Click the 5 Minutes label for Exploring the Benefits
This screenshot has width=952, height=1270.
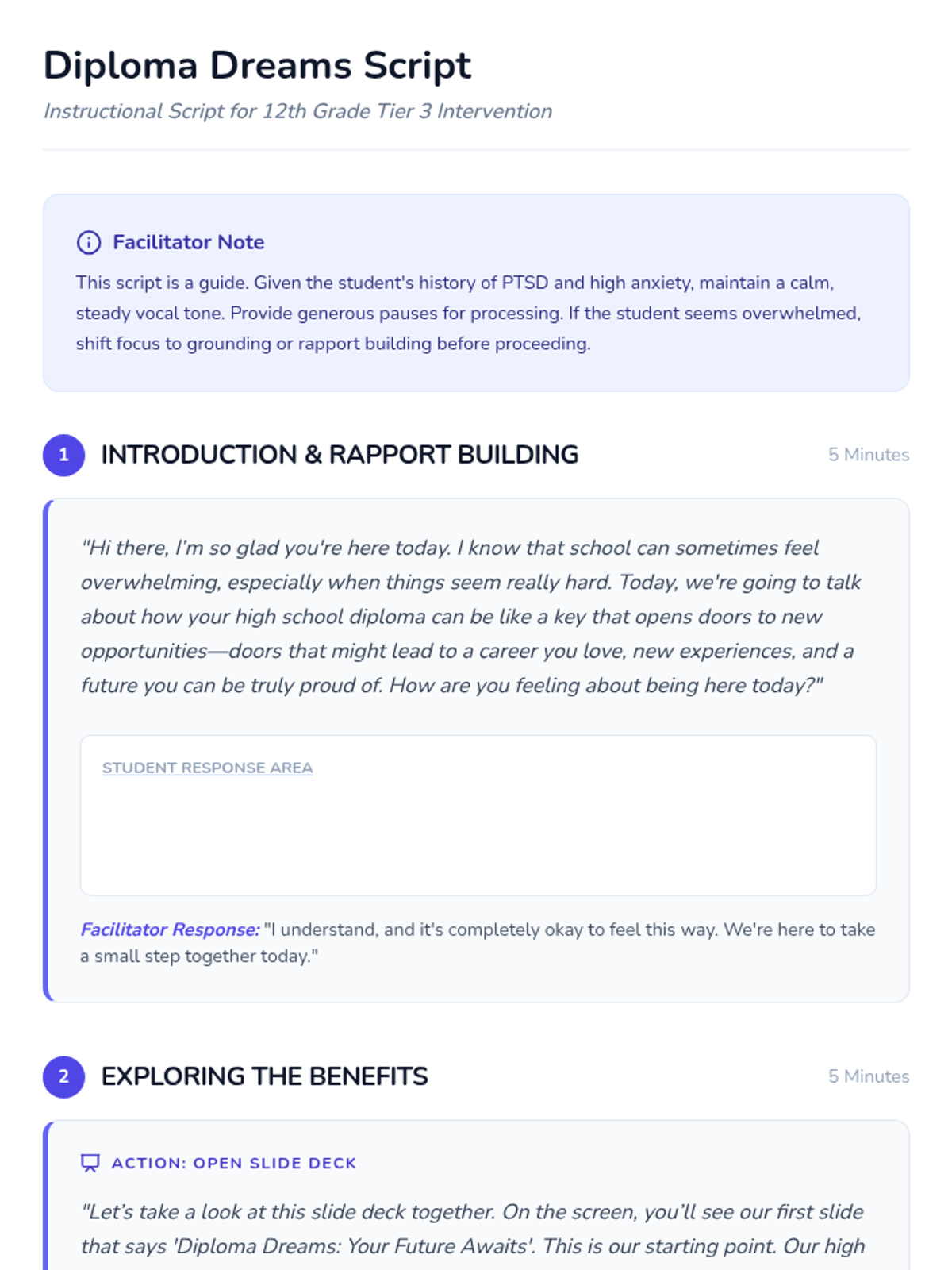coord(868,1076)
